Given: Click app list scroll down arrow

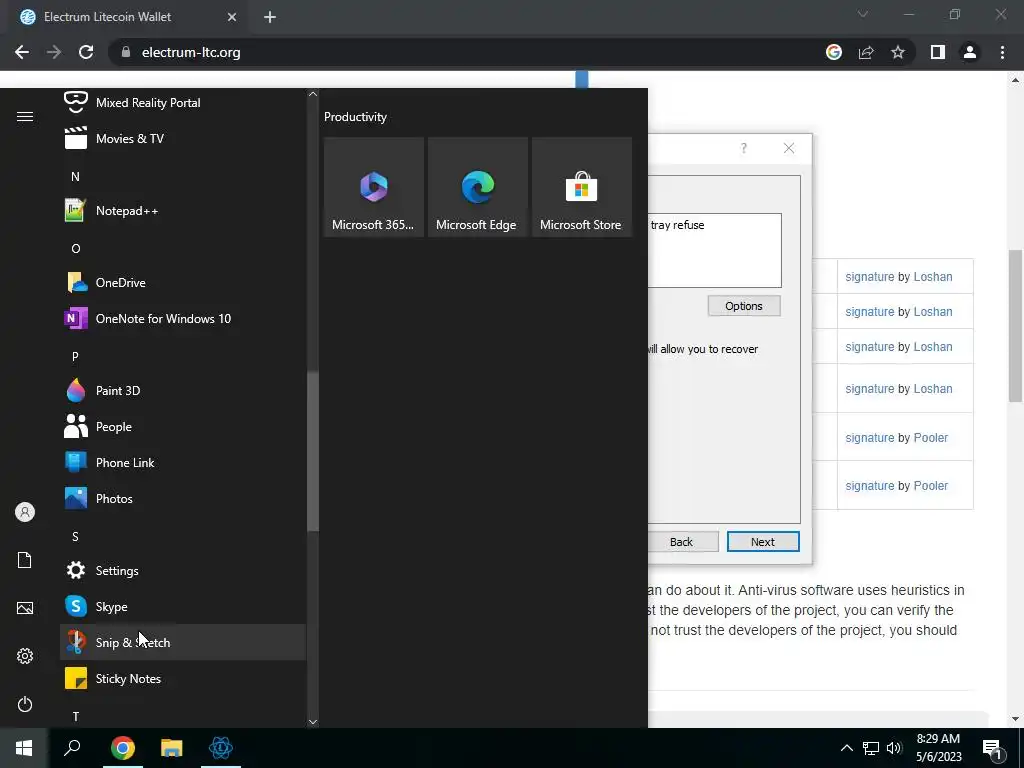Looking at the screenshot, I should tap(313, 722).
